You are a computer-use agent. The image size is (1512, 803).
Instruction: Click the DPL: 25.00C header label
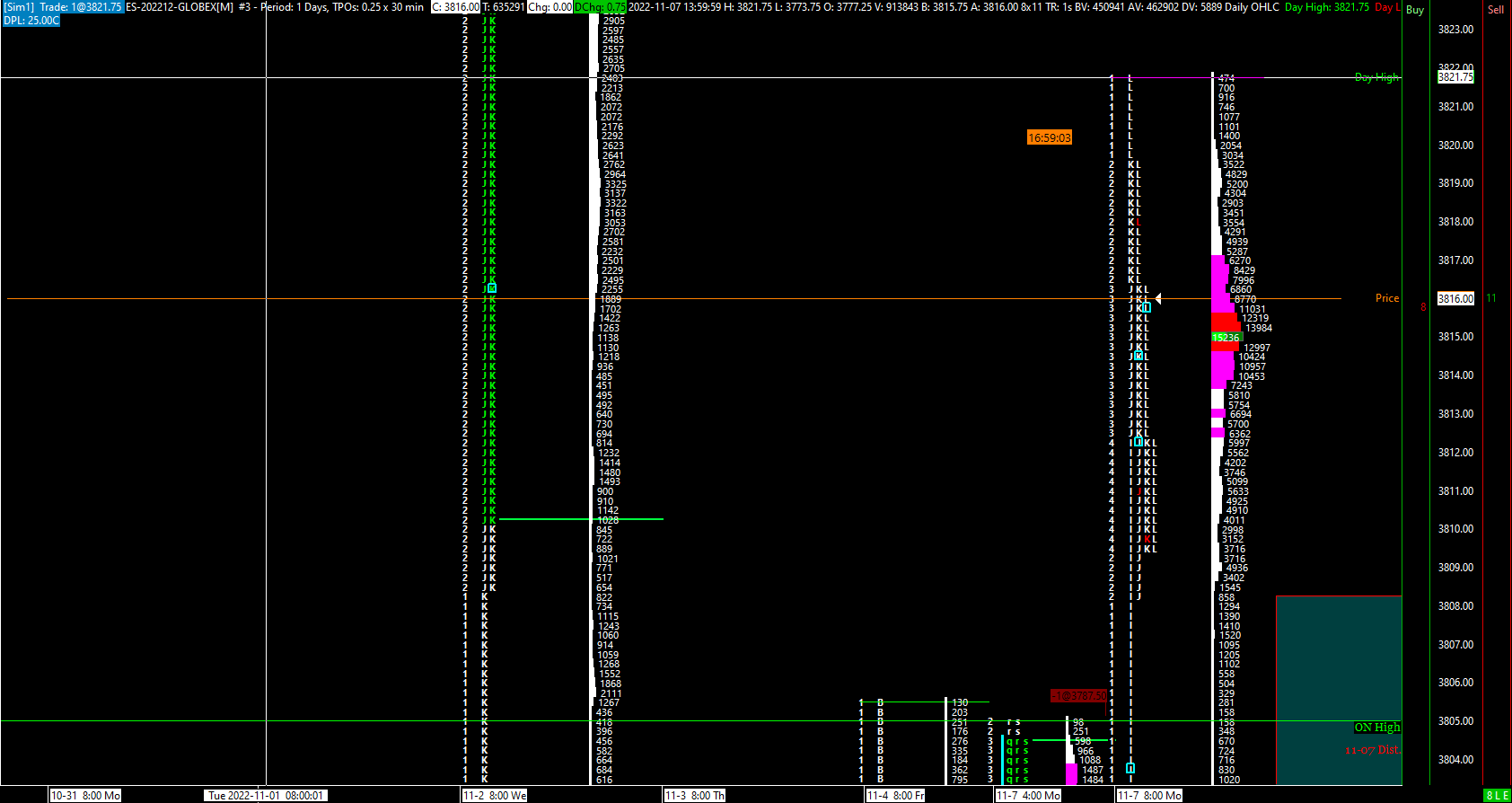31,20
